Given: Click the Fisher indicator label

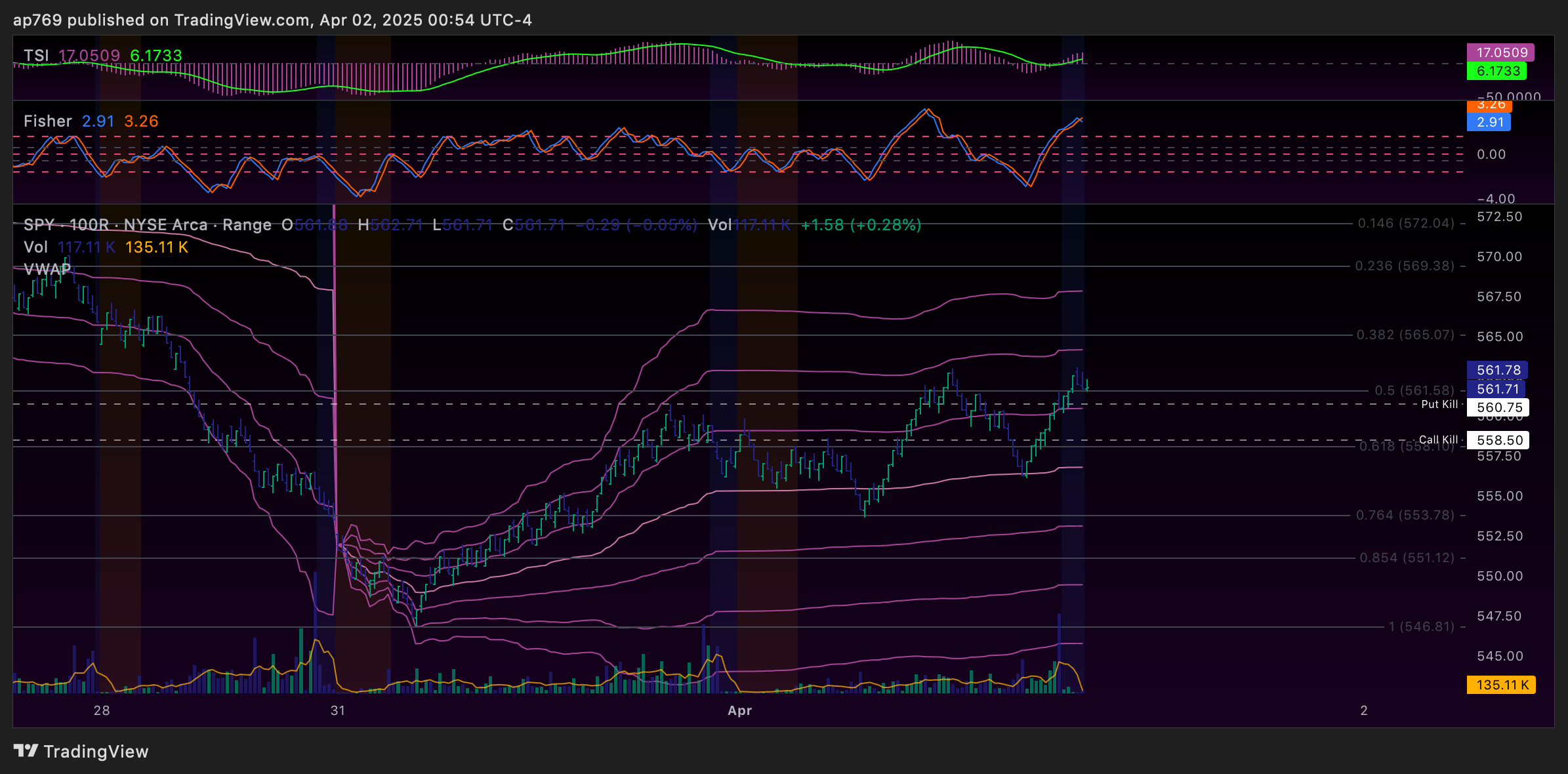Looking at the screenshot, I should click(x=48, y=121).
